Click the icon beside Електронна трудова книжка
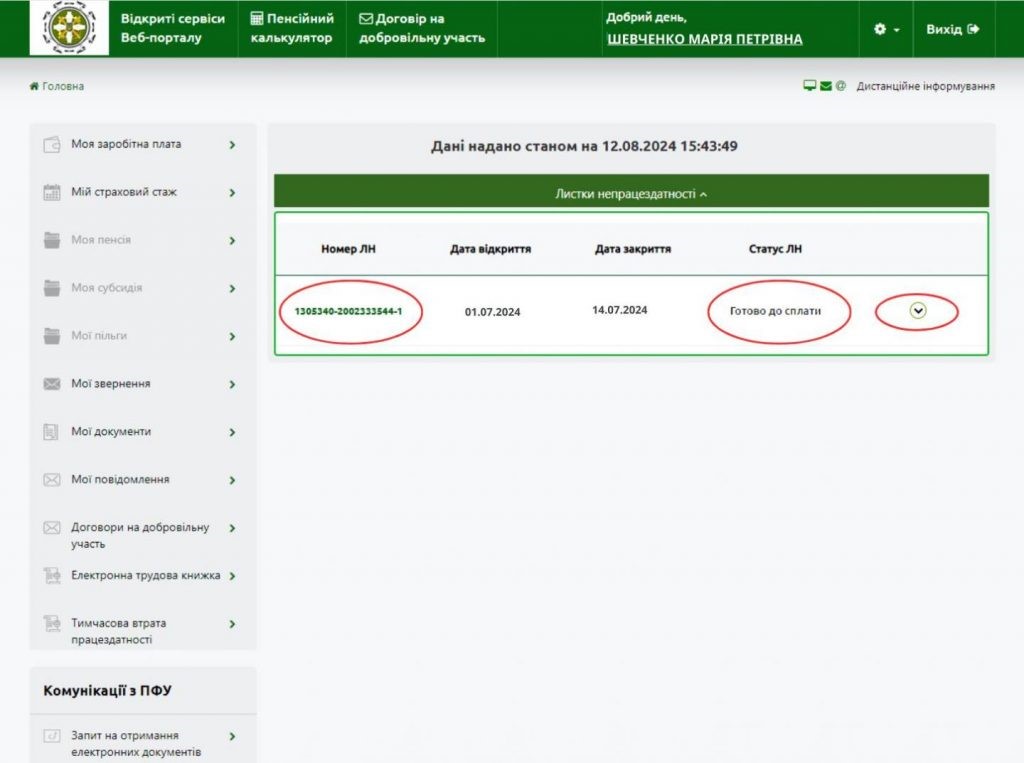 [52, 576]
